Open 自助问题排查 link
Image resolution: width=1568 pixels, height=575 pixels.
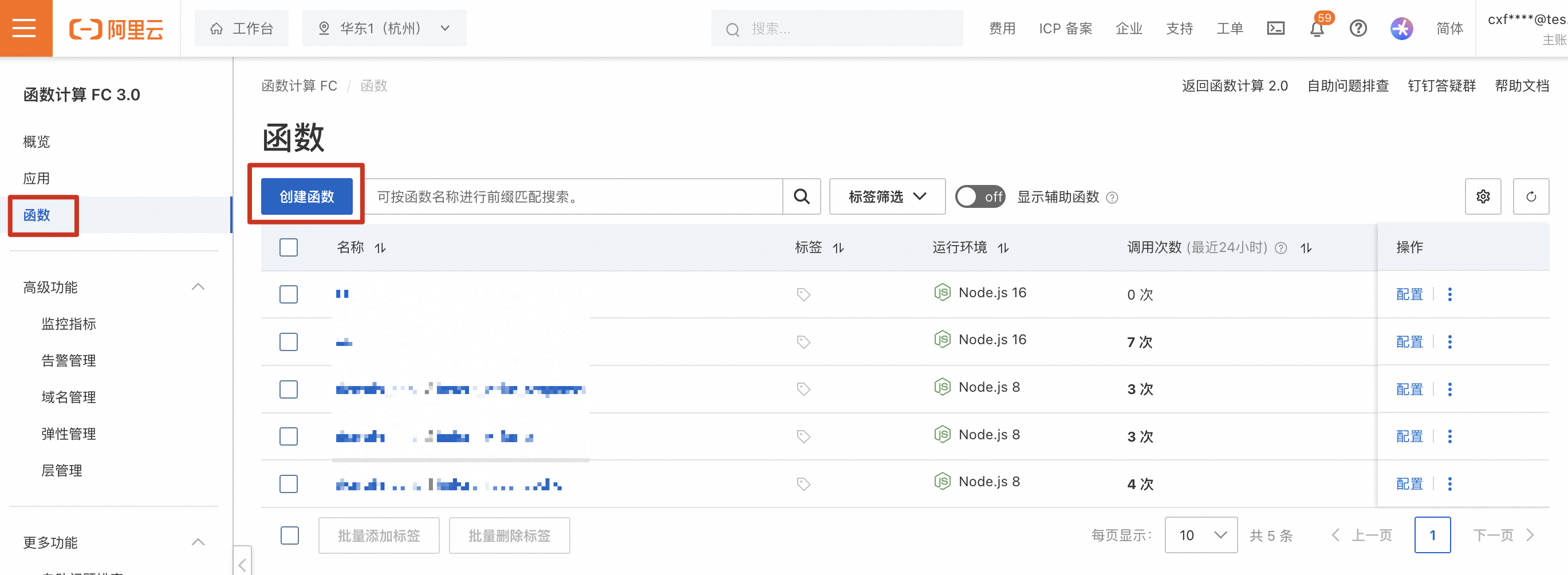click(1348, 86)
